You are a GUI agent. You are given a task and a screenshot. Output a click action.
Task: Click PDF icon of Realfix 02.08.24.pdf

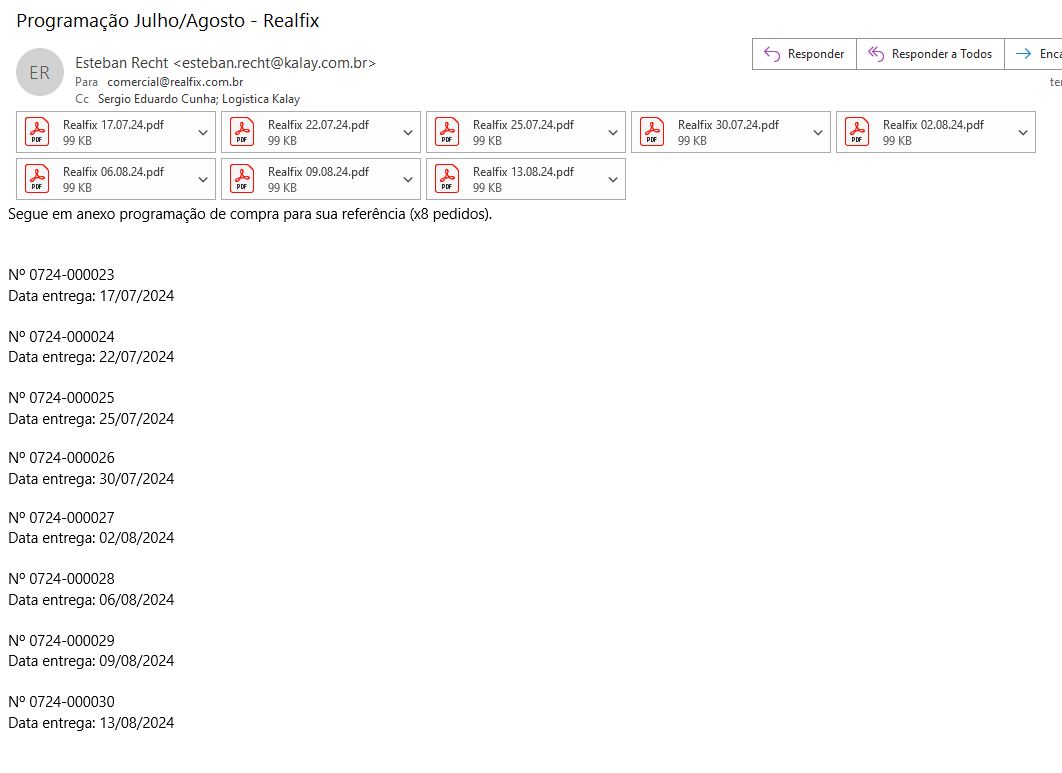(x=857, y=132)
